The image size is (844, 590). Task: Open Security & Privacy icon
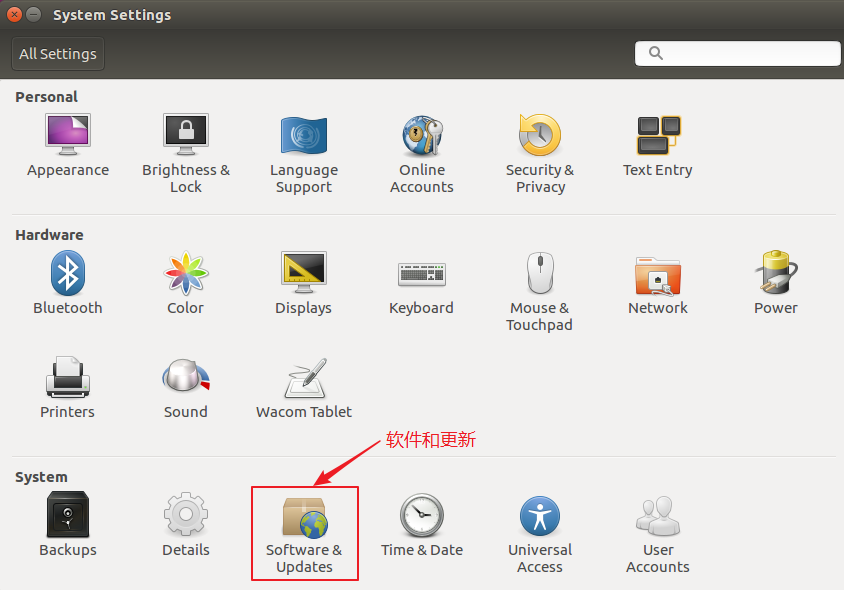click(x=539, y=135)
